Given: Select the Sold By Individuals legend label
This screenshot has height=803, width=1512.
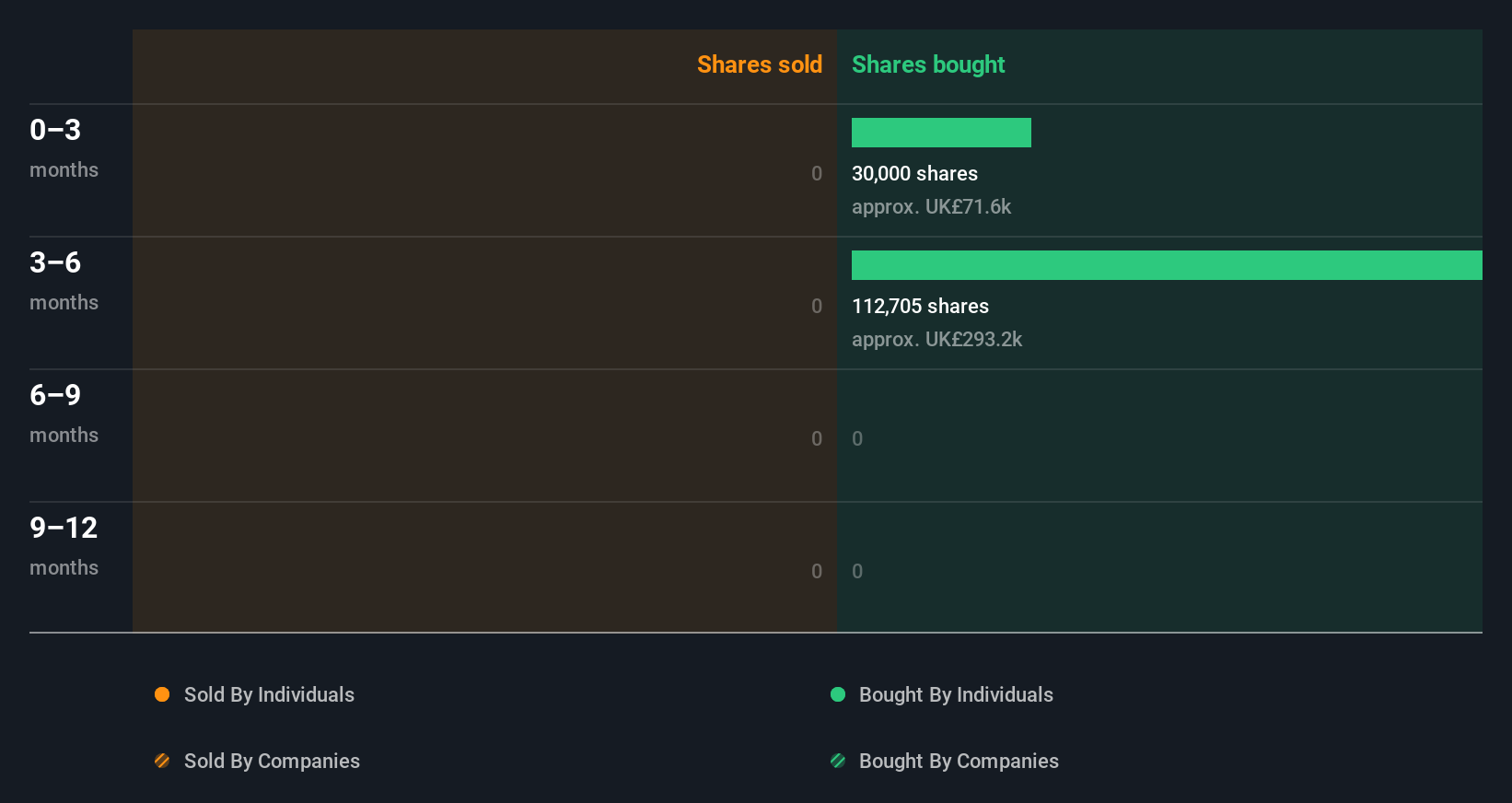Looking at the screenshot, I should pyautogui.click(x=269, y=695).
